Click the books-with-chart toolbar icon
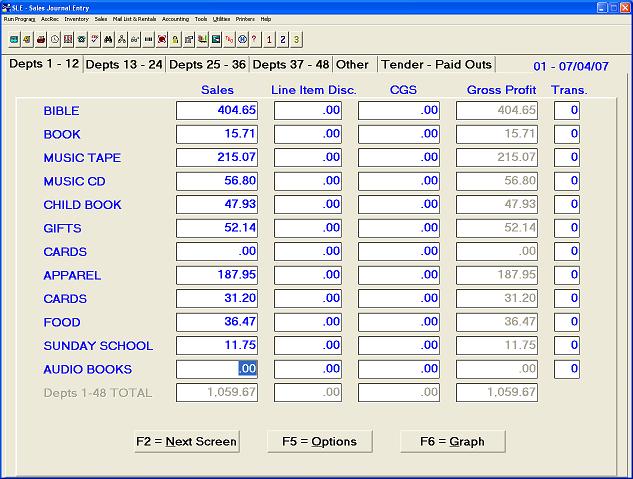The width and height of the screenshot is (633, 479). click(202, 40)
